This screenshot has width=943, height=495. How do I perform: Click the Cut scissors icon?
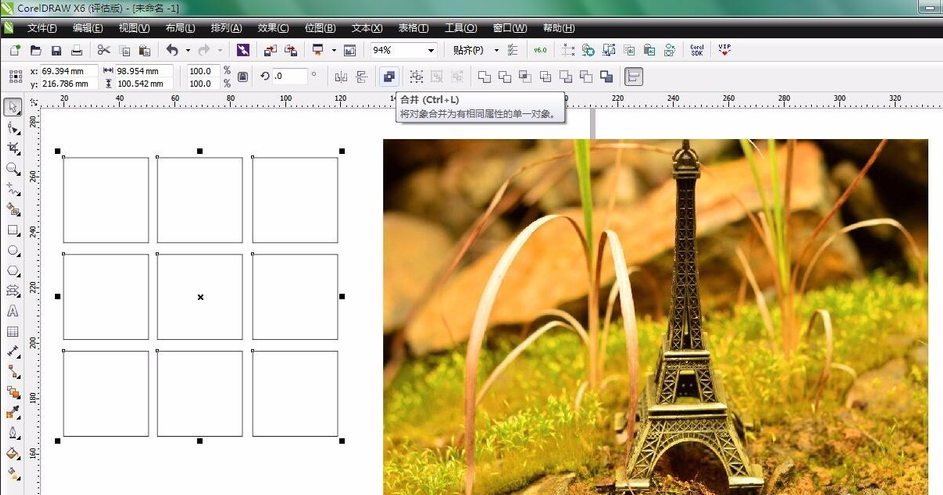pos(104,50)
